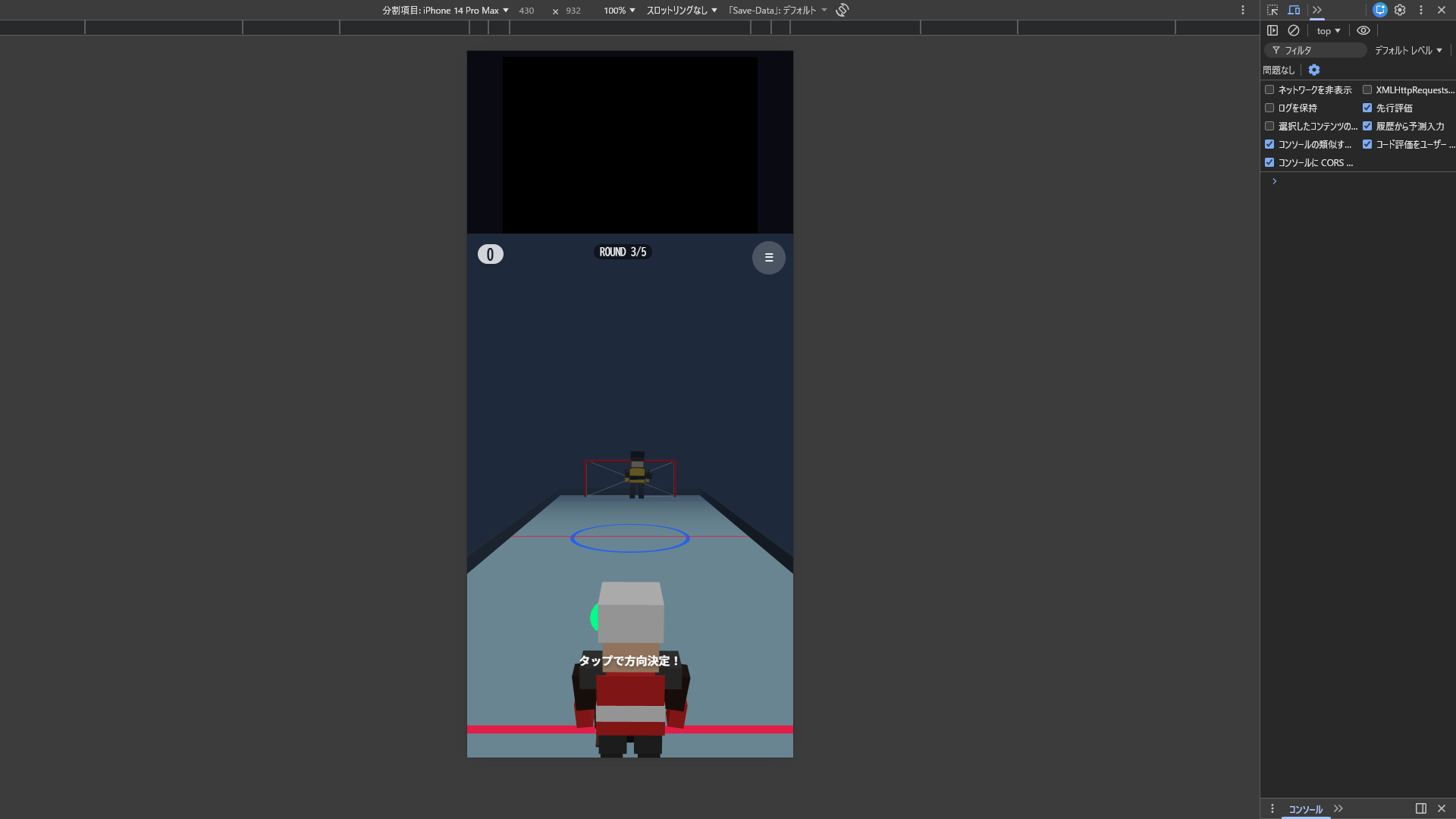
Task: Rotate the device screen orientation
Action: [842, 10]
